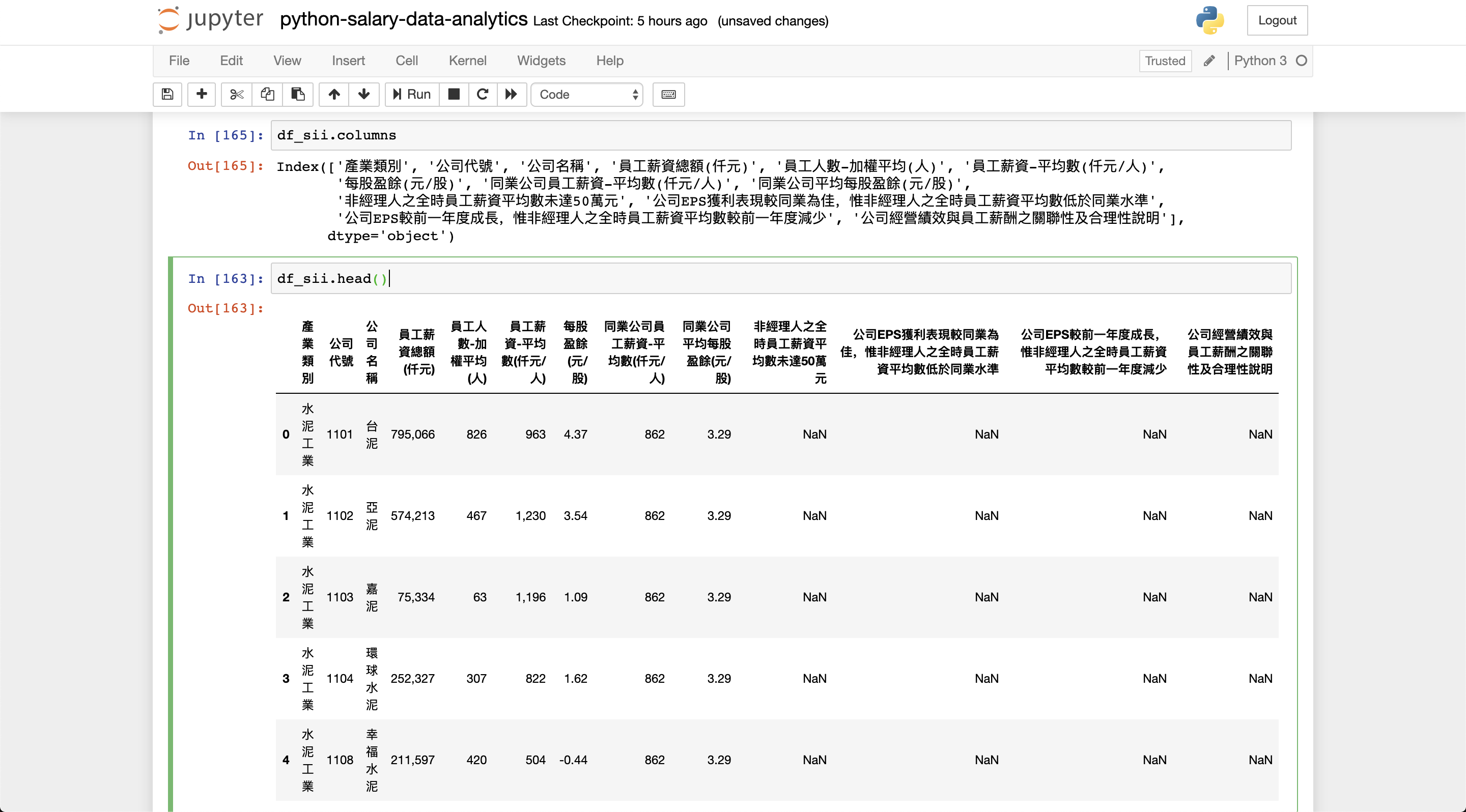Screen dimensions: 1466x812
Task: Click the 963 average salary cell
Action: (535, 434)
